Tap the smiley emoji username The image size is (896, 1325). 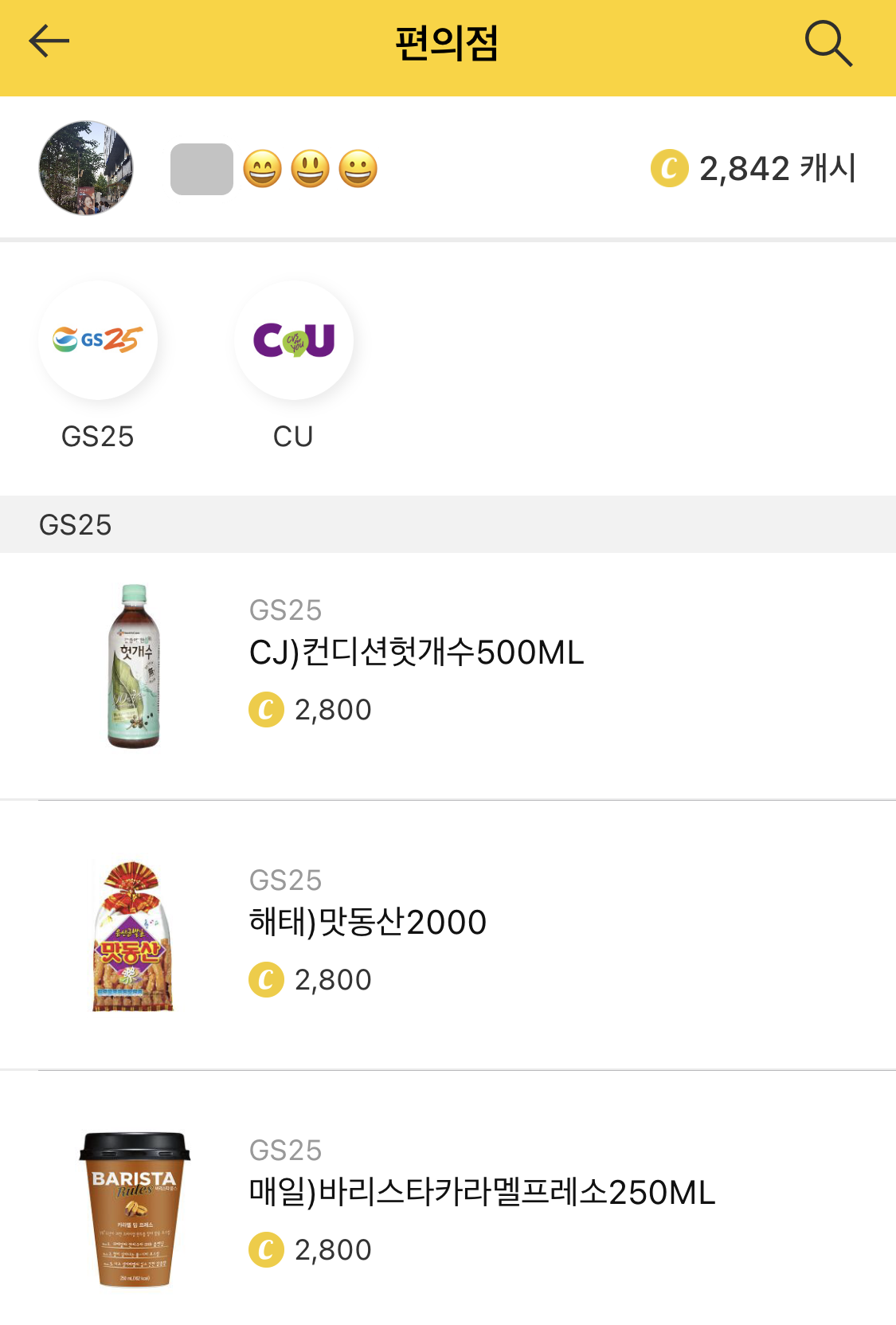point(274,169)
